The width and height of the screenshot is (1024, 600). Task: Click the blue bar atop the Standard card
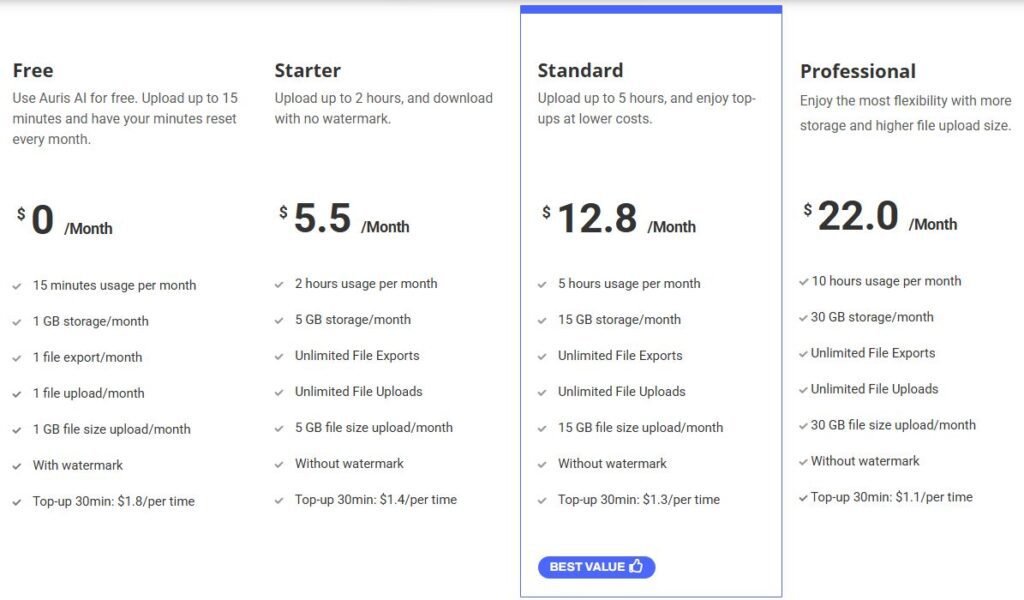(651, 9)
